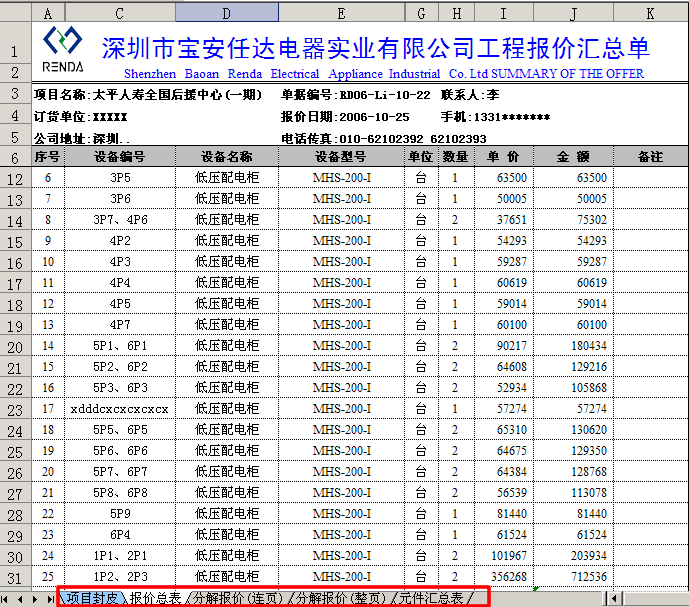Click the unit price cell 90217

[504, 346]
